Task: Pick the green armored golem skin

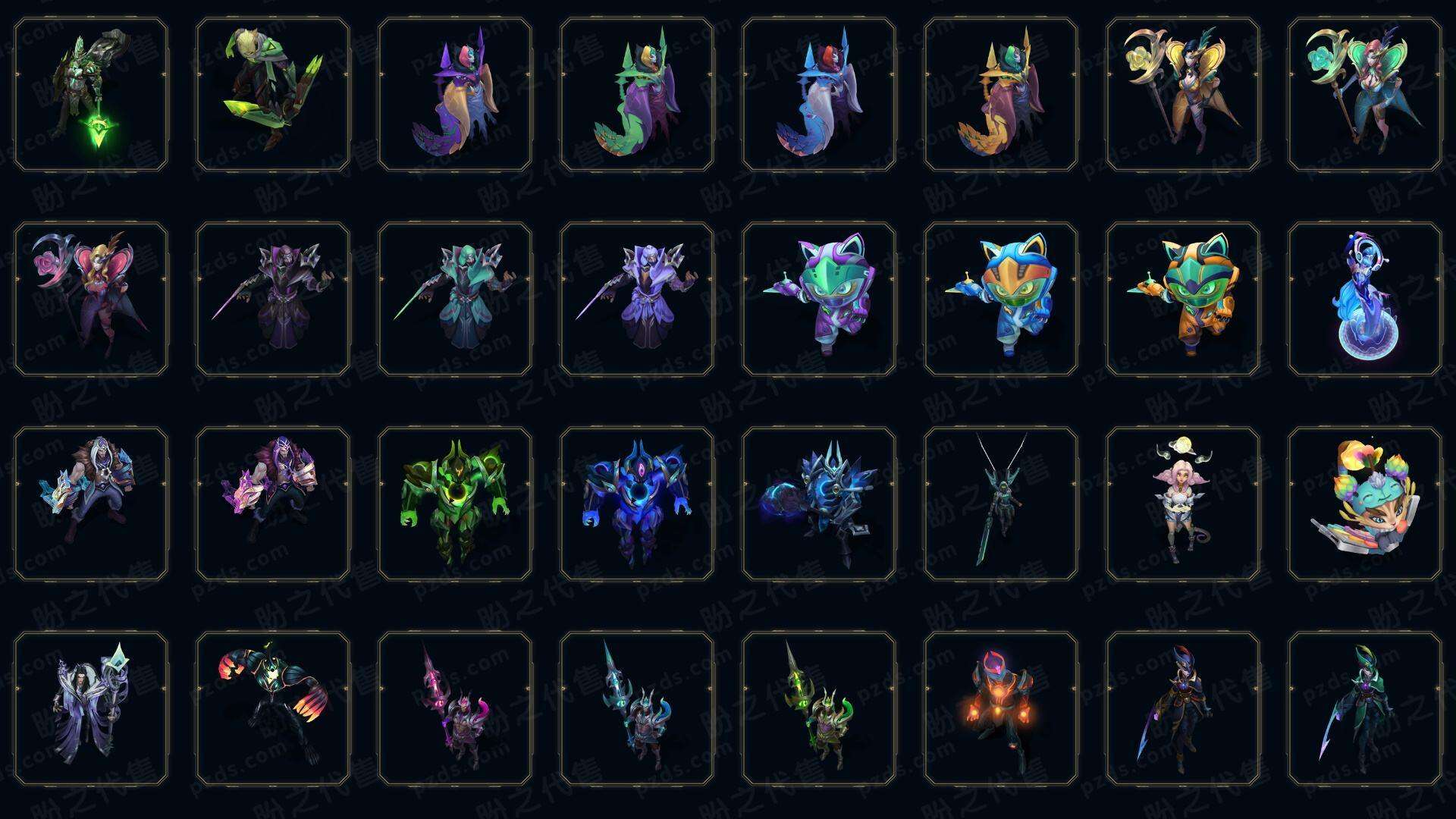Action: point(455,504)
